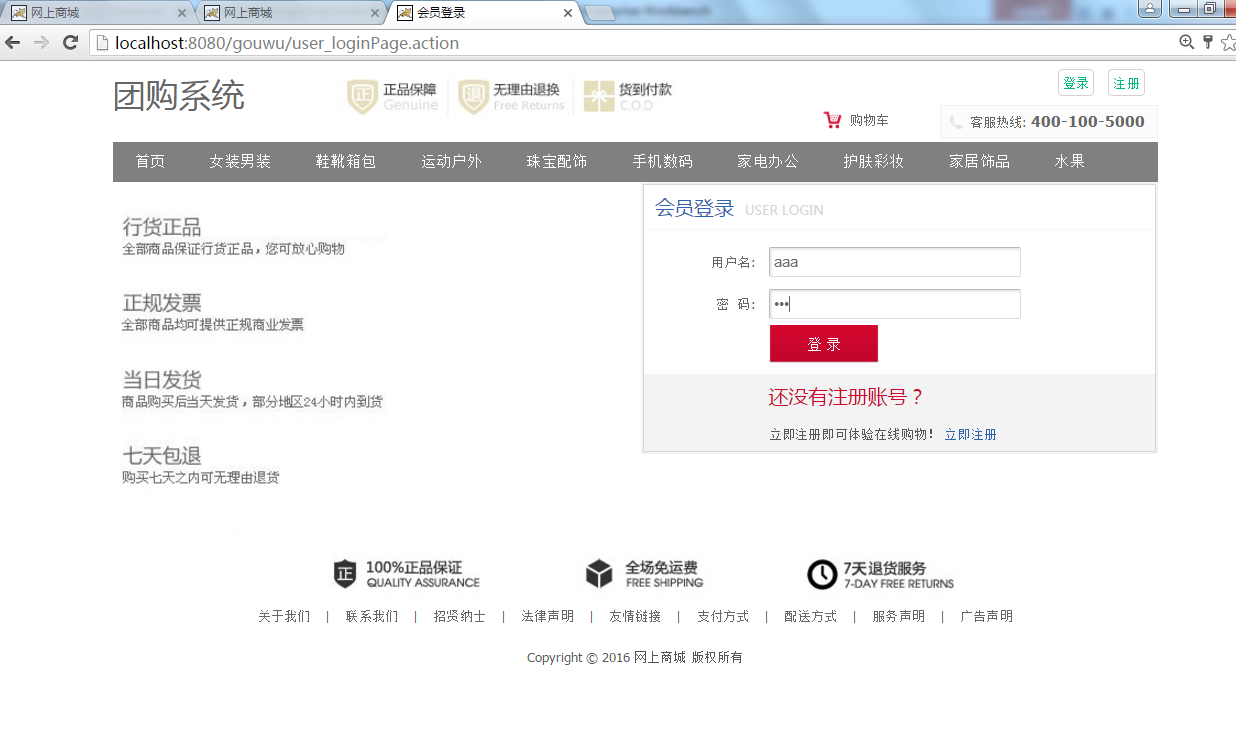This screenshot has width=1236, height=740.
Task: Select 首页 from the navigation bar
Action: click(x=149, y=161)
